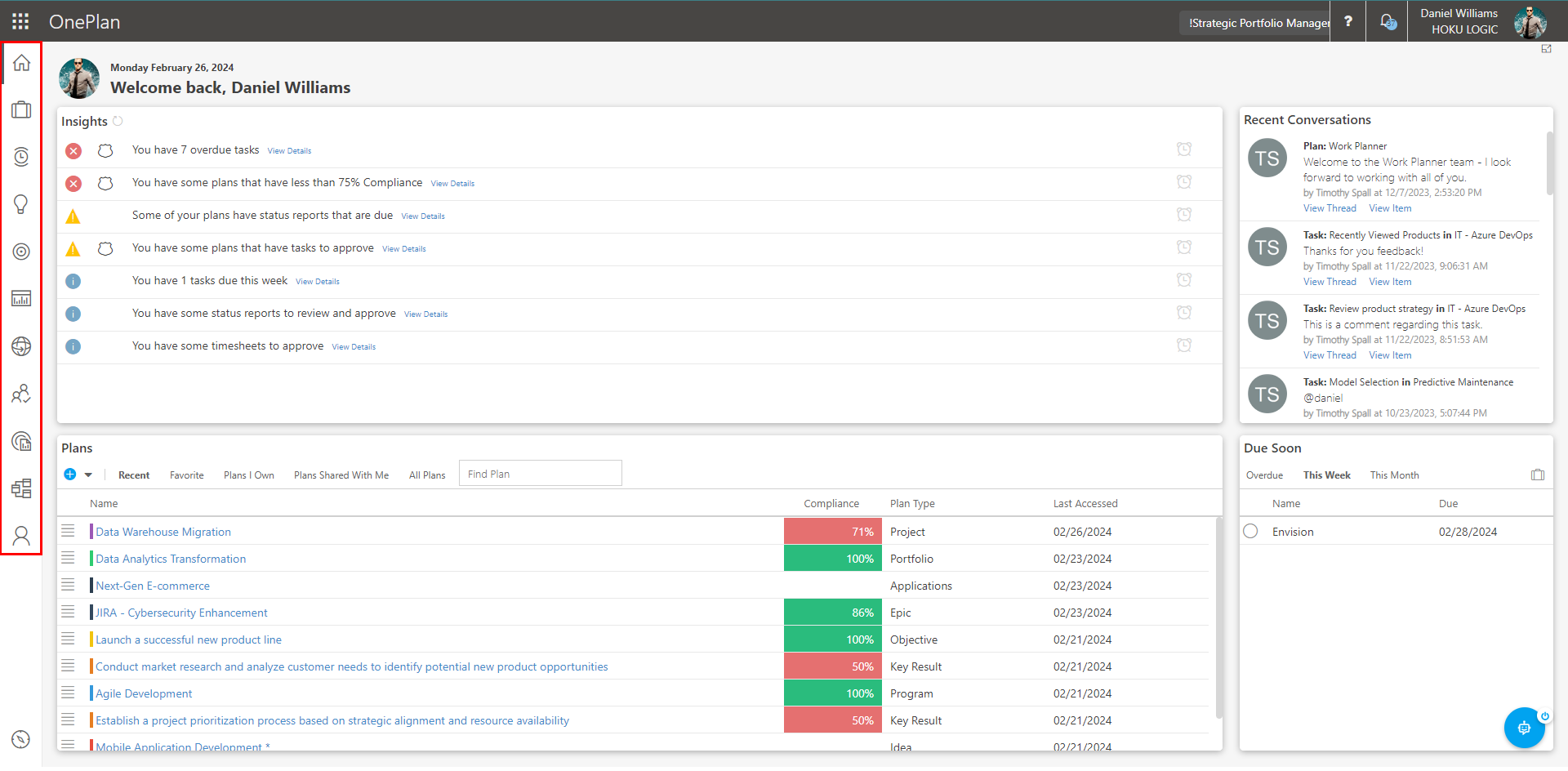
Task: Open the row menu for Data Warehouse Migration
Action: pyautogui.click(x=69, y=530)
